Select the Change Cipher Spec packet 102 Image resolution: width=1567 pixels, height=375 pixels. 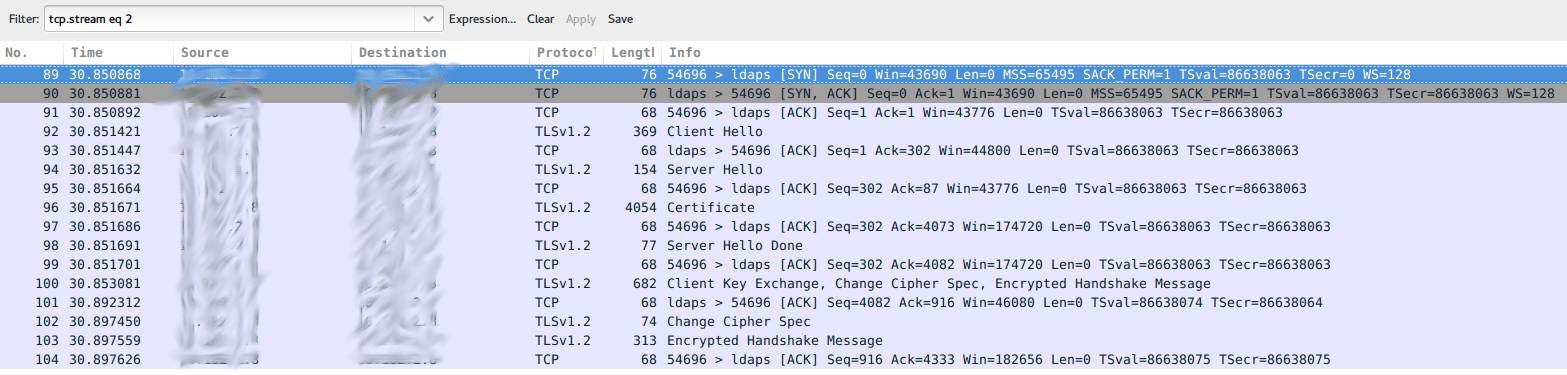[x=783, y=321]
